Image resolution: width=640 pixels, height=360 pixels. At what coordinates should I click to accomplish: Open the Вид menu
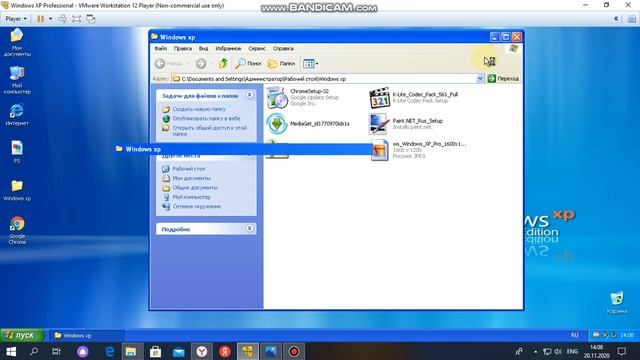[x=203, y=48]
